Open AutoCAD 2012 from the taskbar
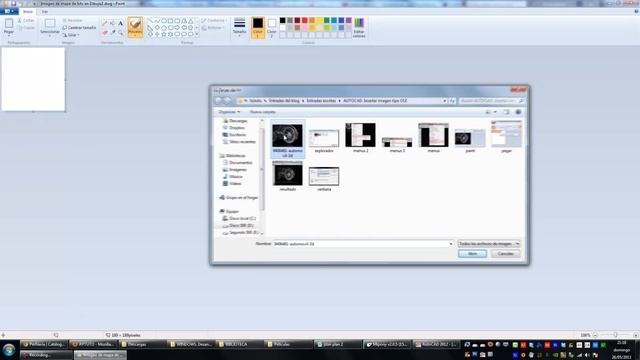Image resolution: width=640 pixels, height=360 pixels. (x=436, y=344)
